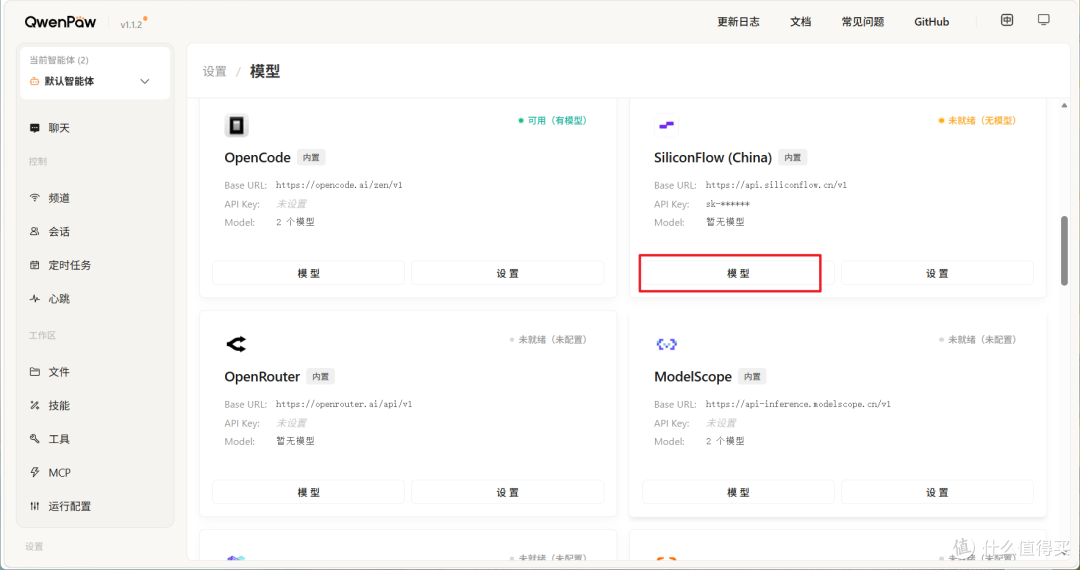Open 更新日志 changelog link
The width and height of the screenshot is (1080, 570).
pyautogui.click(x=738, y=22)
